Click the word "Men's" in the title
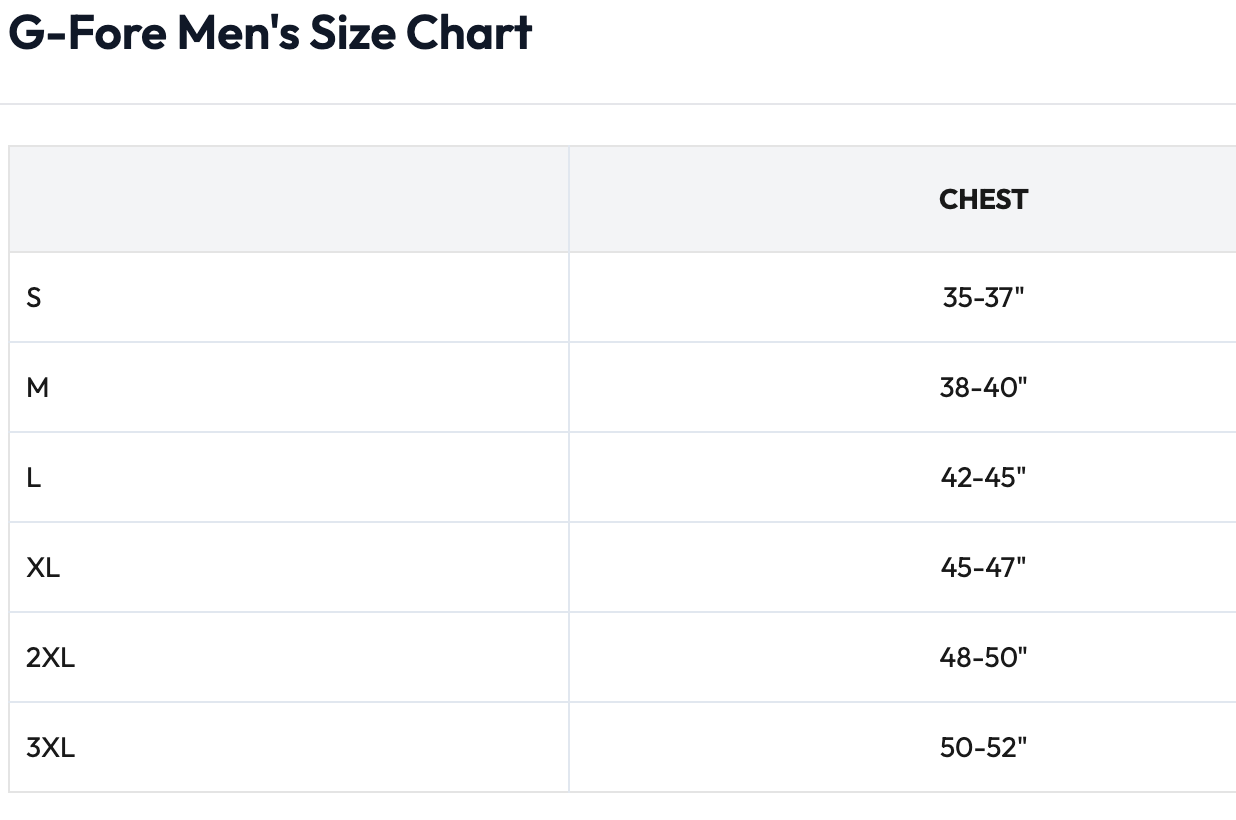The width and height of the screenshot is (1236, 820). point(237,33)
